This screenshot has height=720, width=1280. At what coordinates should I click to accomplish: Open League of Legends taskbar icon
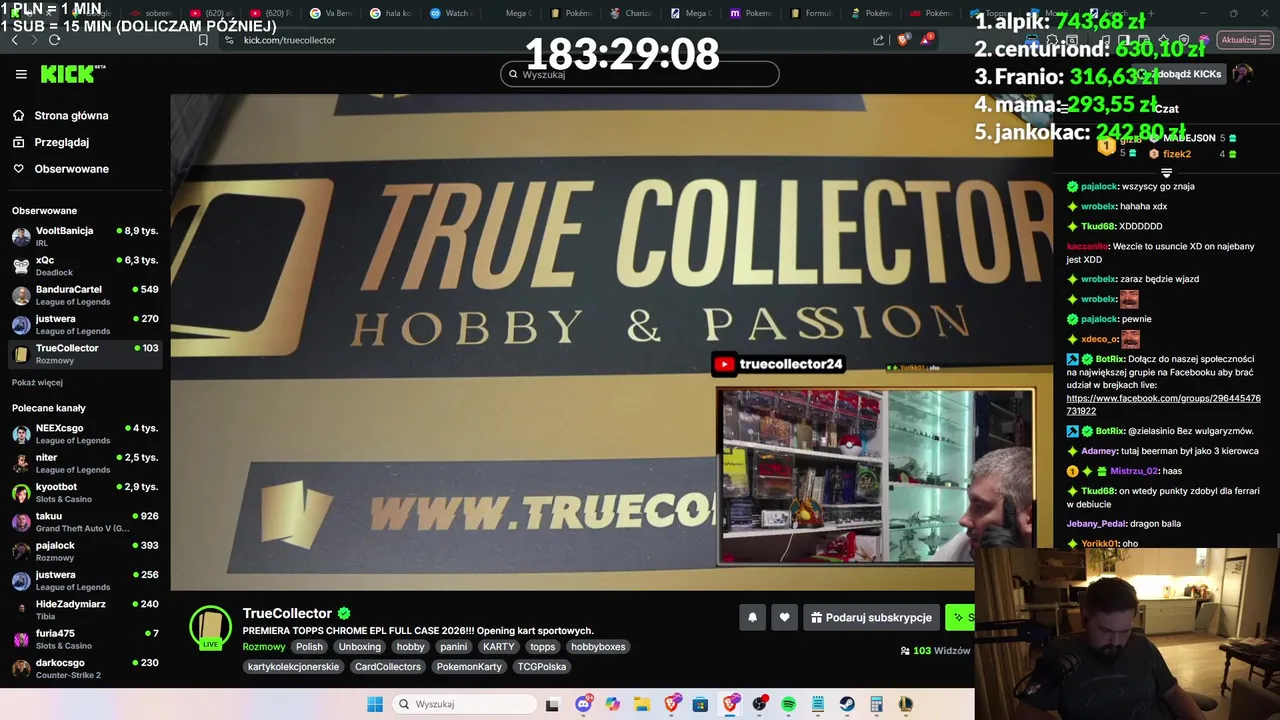(x=905, y=704)
